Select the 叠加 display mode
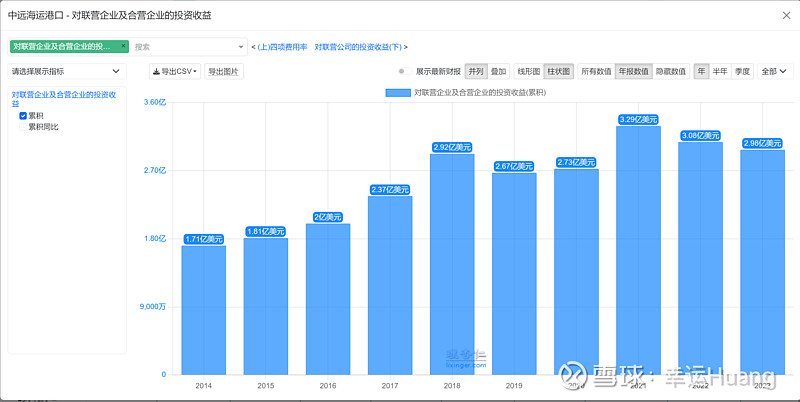This screenshot has width=800, height=402. 498,71
